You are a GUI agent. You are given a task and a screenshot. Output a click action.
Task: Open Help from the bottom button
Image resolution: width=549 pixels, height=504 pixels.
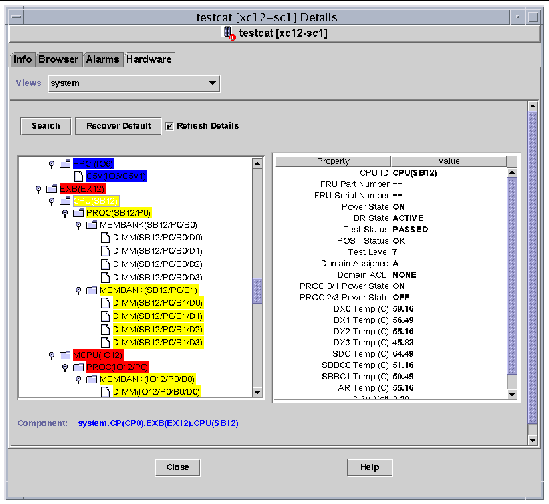point(370,468)
